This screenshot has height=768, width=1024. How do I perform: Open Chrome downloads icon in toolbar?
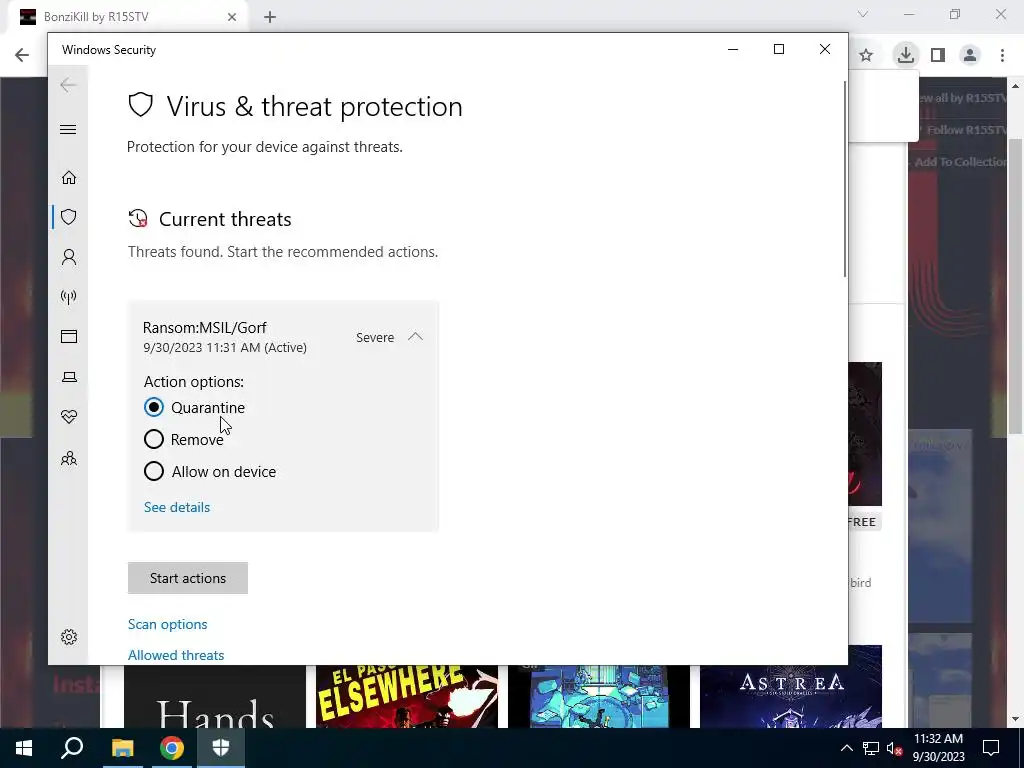pyautogui.click(x=906, y=55)
